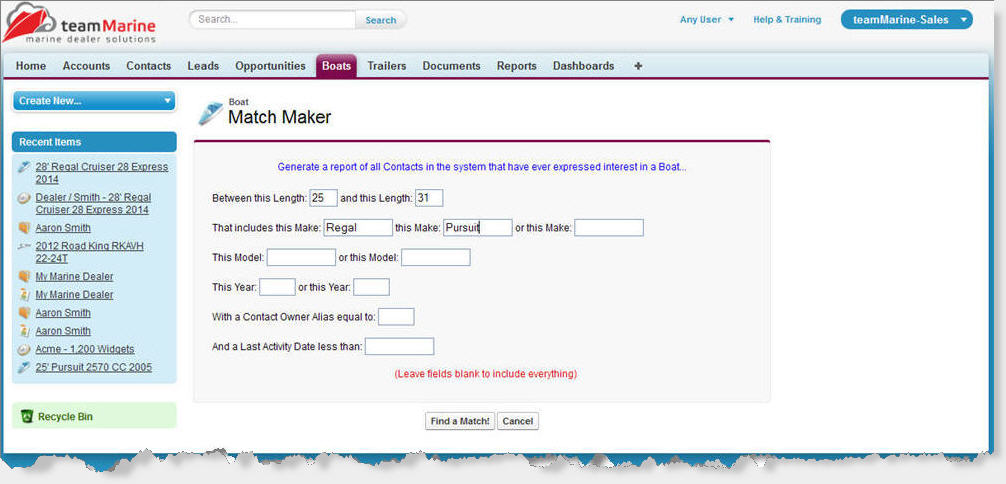This screenshot has width=1006, height=484.
Task: Switch to the Opportunities tab
Action: pyautogui.click(x=270, y=66)
